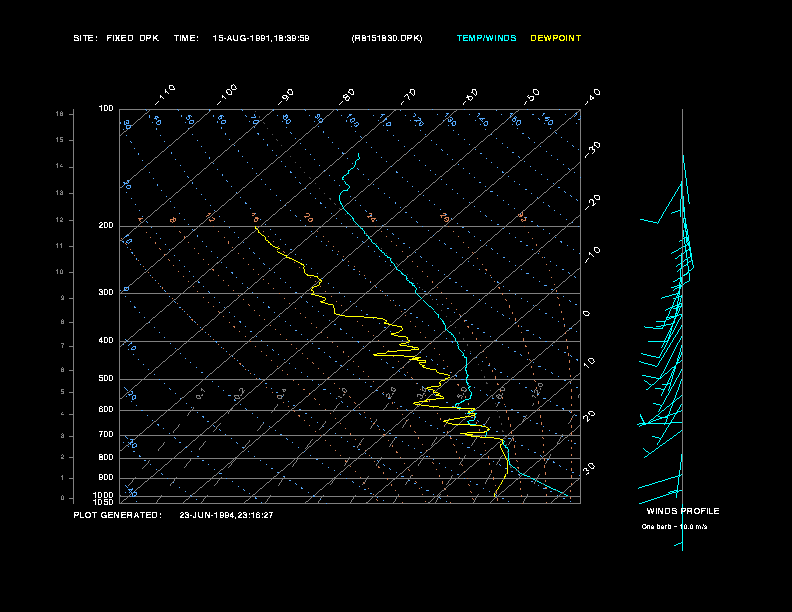The width and height of the screenshot is (792, 612).
Task: Click the "PLOT GENERATED:" label
Action: click(118, 515)
